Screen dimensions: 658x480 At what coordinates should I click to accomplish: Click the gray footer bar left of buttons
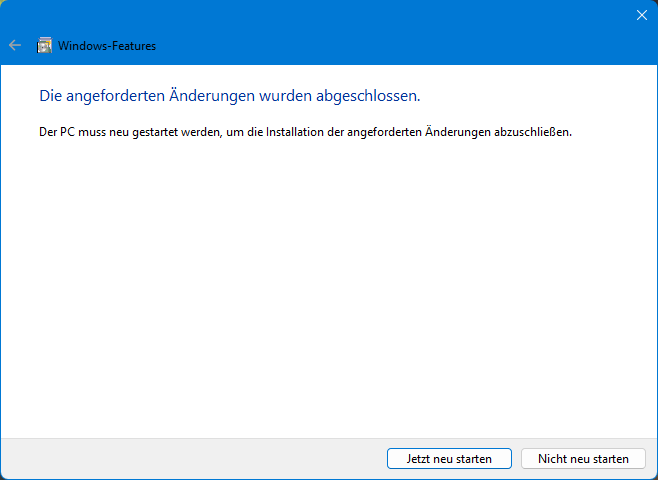(x=190, y=459)
